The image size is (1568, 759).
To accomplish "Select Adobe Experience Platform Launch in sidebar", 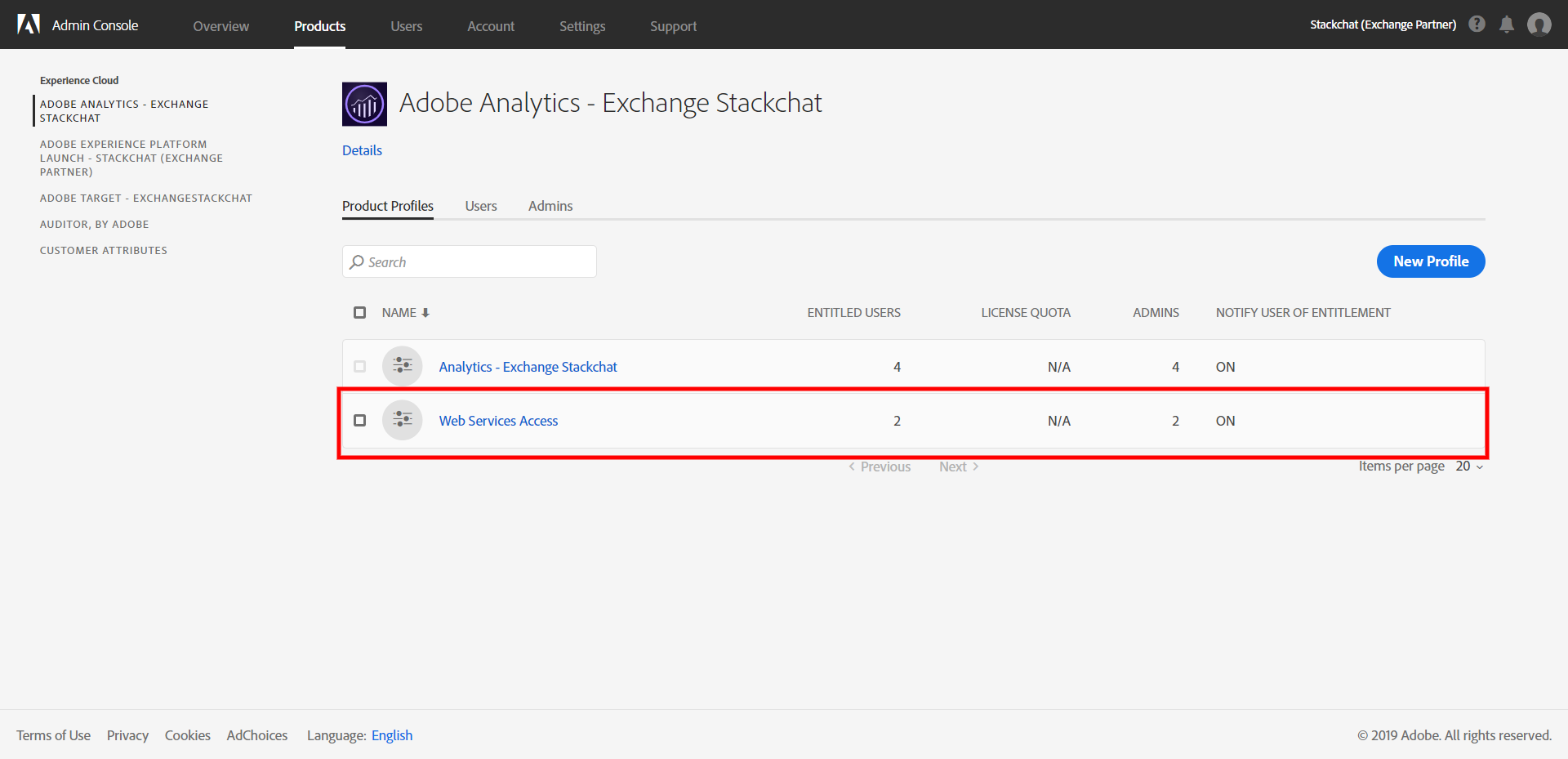I will 131,158.
